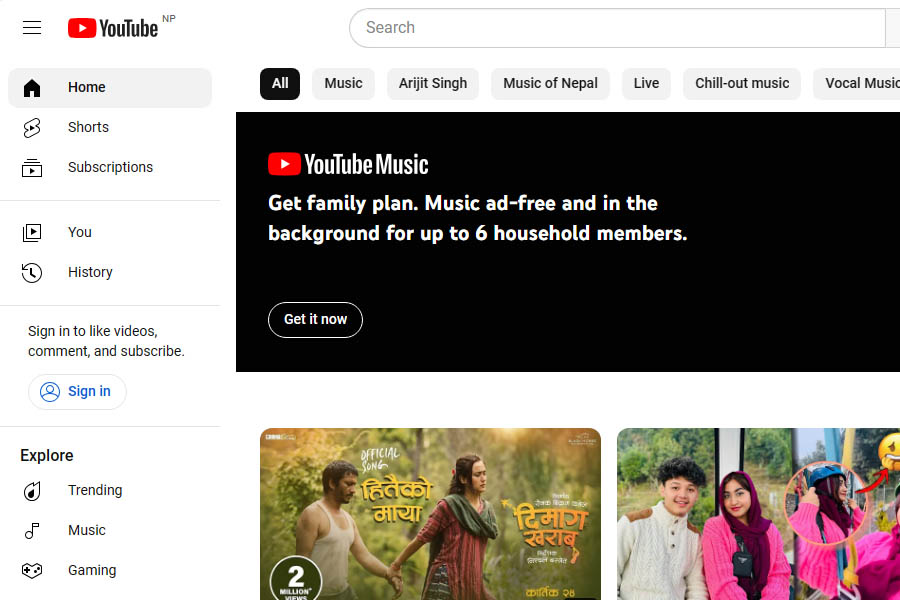Image resolution: width=900 pixels, height=600 pixels.
Task: Select the Music of Nepal chip
Action: coord(550,84)
